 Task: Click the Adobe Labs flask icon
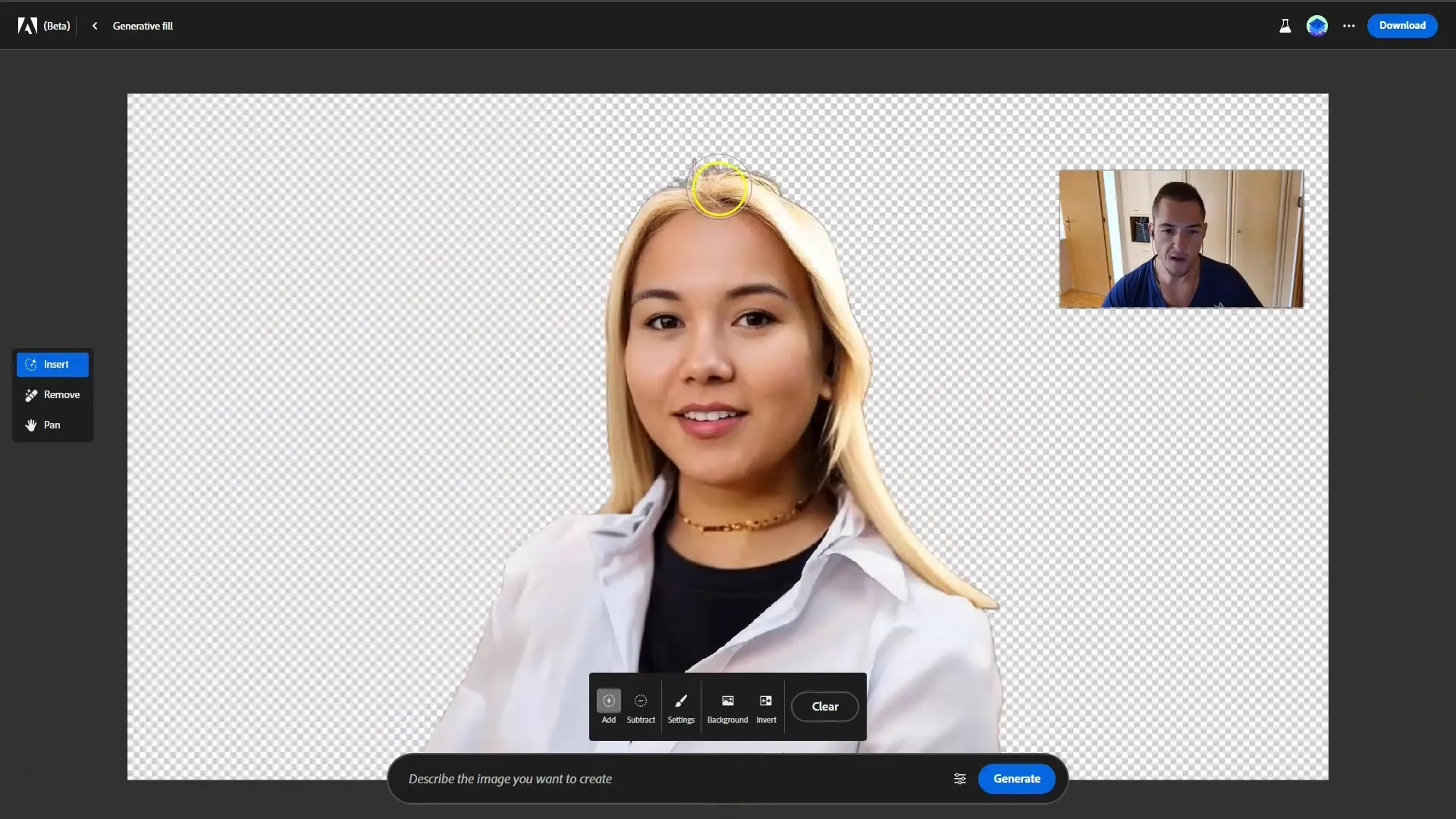(x=1285, y=25)
